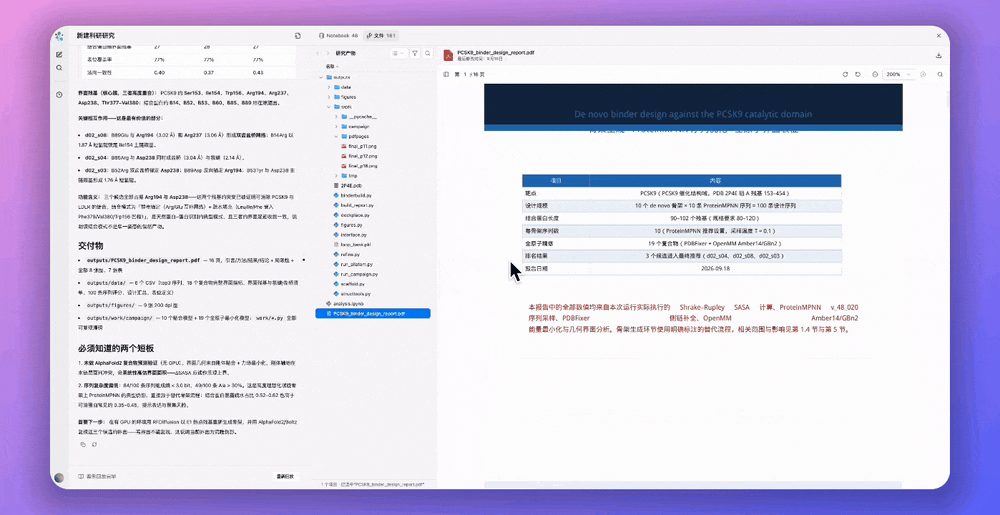Viewport: 1000px width, 515px height.
Task: Zoom out of the PDF
Action: click(875, 75)
